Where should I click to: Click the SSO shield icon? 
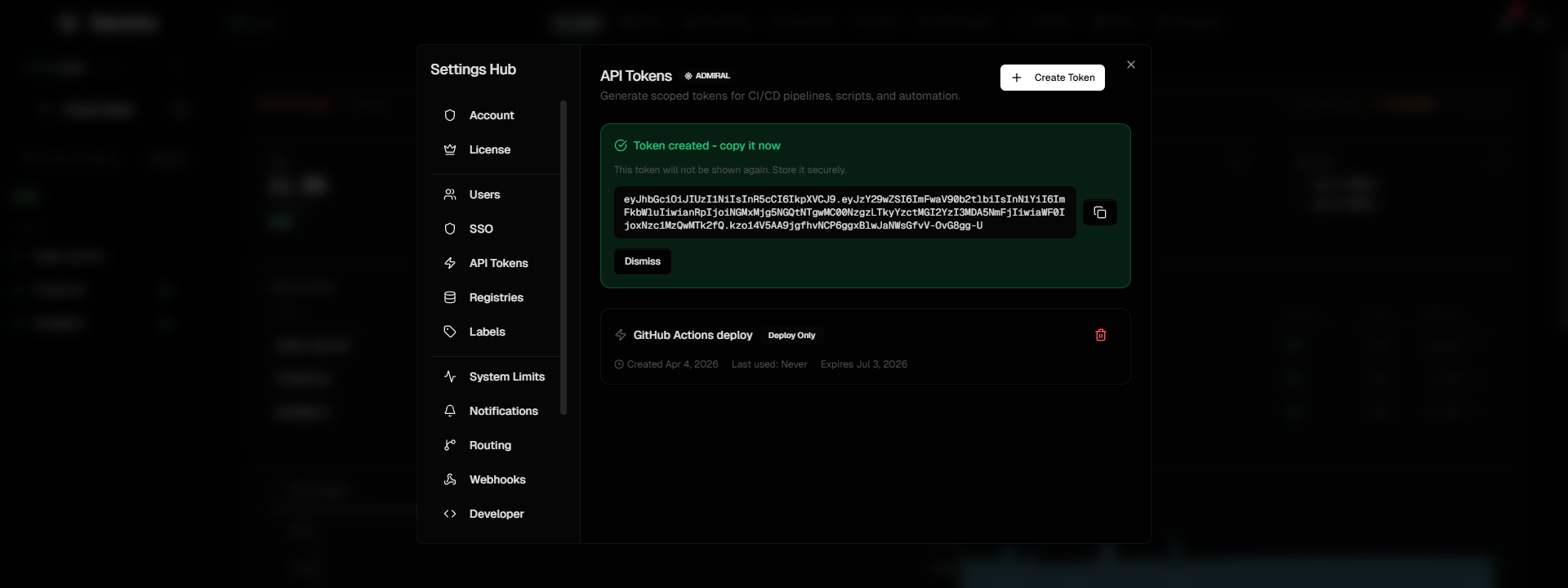pyautogui.click(x=450, y=229)
